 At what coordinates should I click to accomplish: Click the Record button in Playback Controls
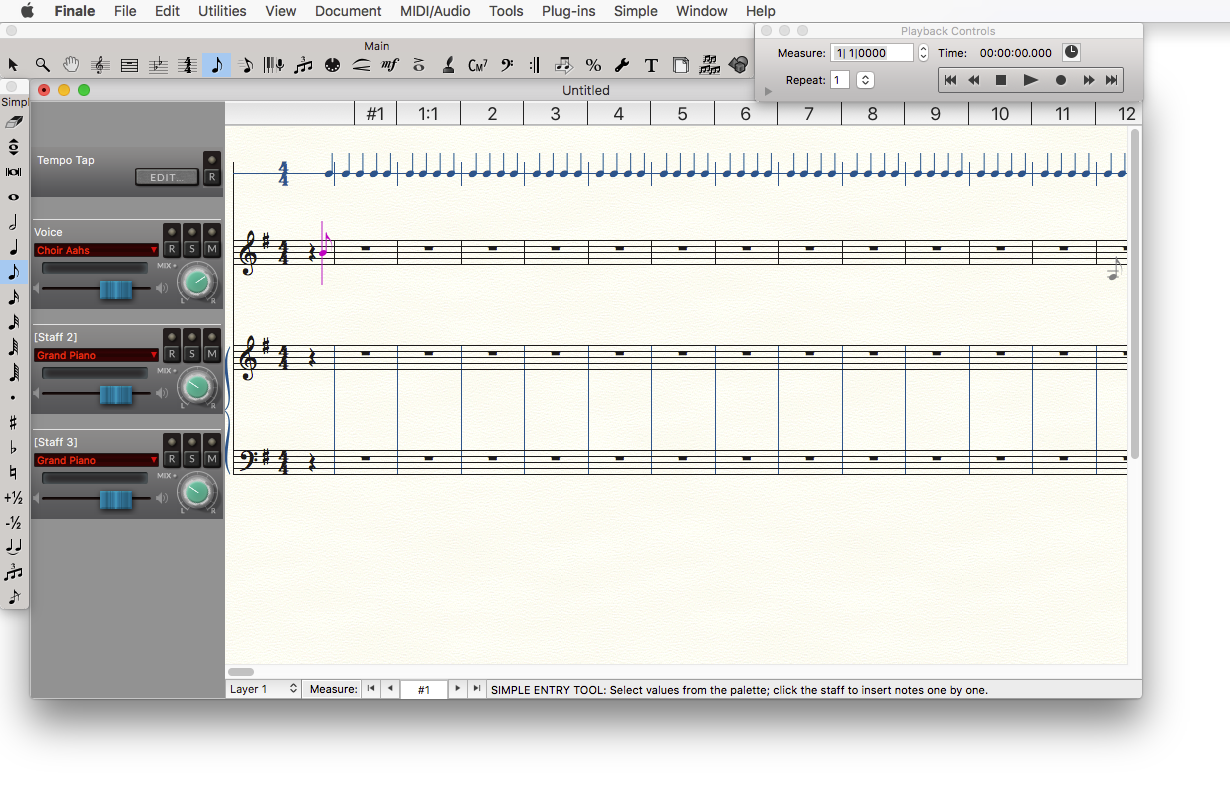pyautogui.click(x=1061, y=80)
